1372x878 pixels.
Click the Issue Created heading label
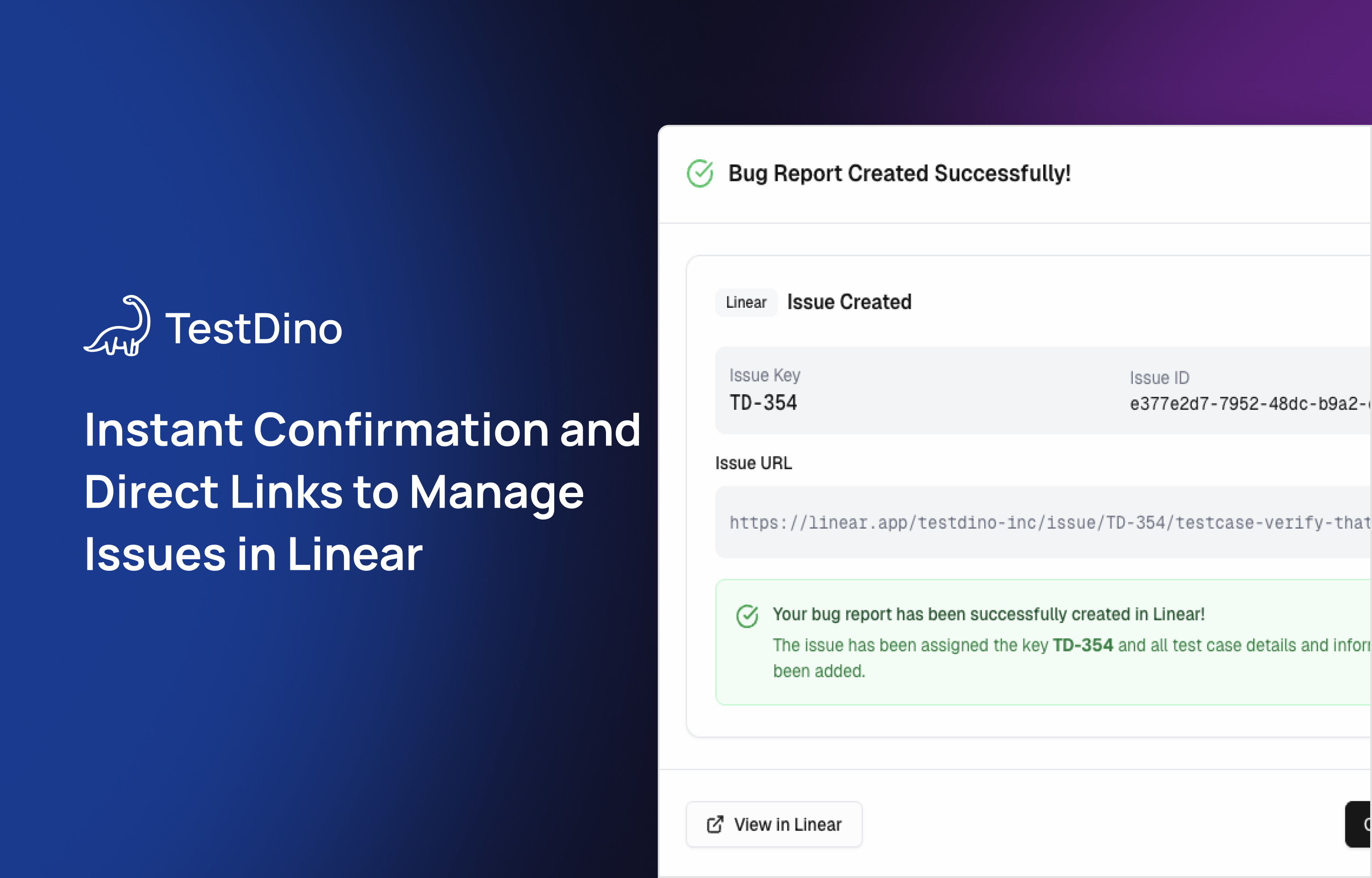pyautogui.click(x=849, y=302)
